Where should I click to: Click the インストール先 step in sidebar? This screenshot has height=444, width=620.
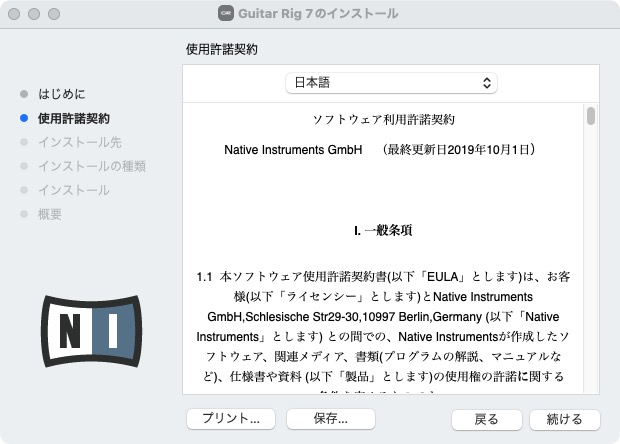click(79, 142)
